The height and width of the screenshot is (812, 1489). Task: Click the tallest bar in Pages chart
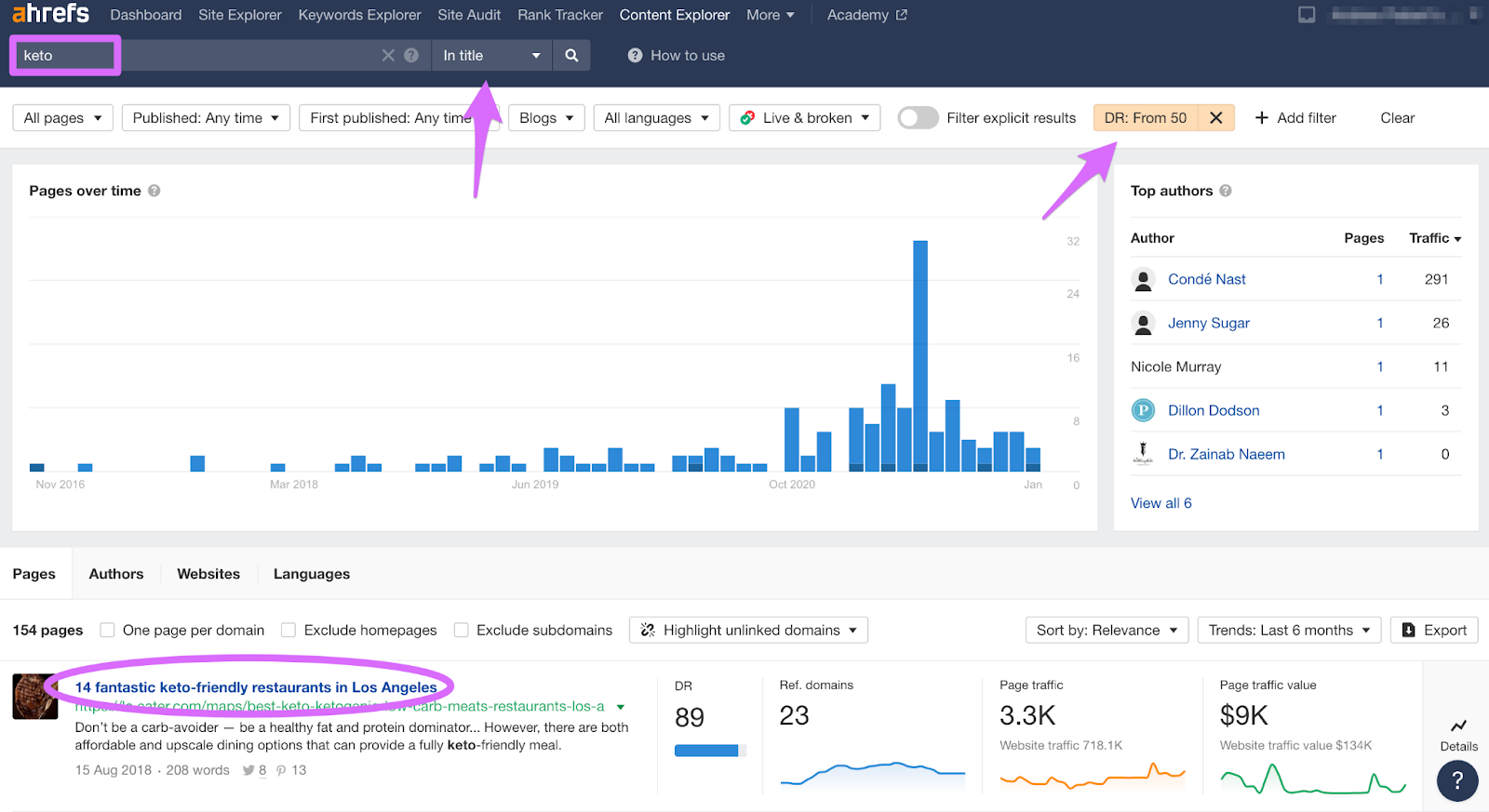click(920, 355)
